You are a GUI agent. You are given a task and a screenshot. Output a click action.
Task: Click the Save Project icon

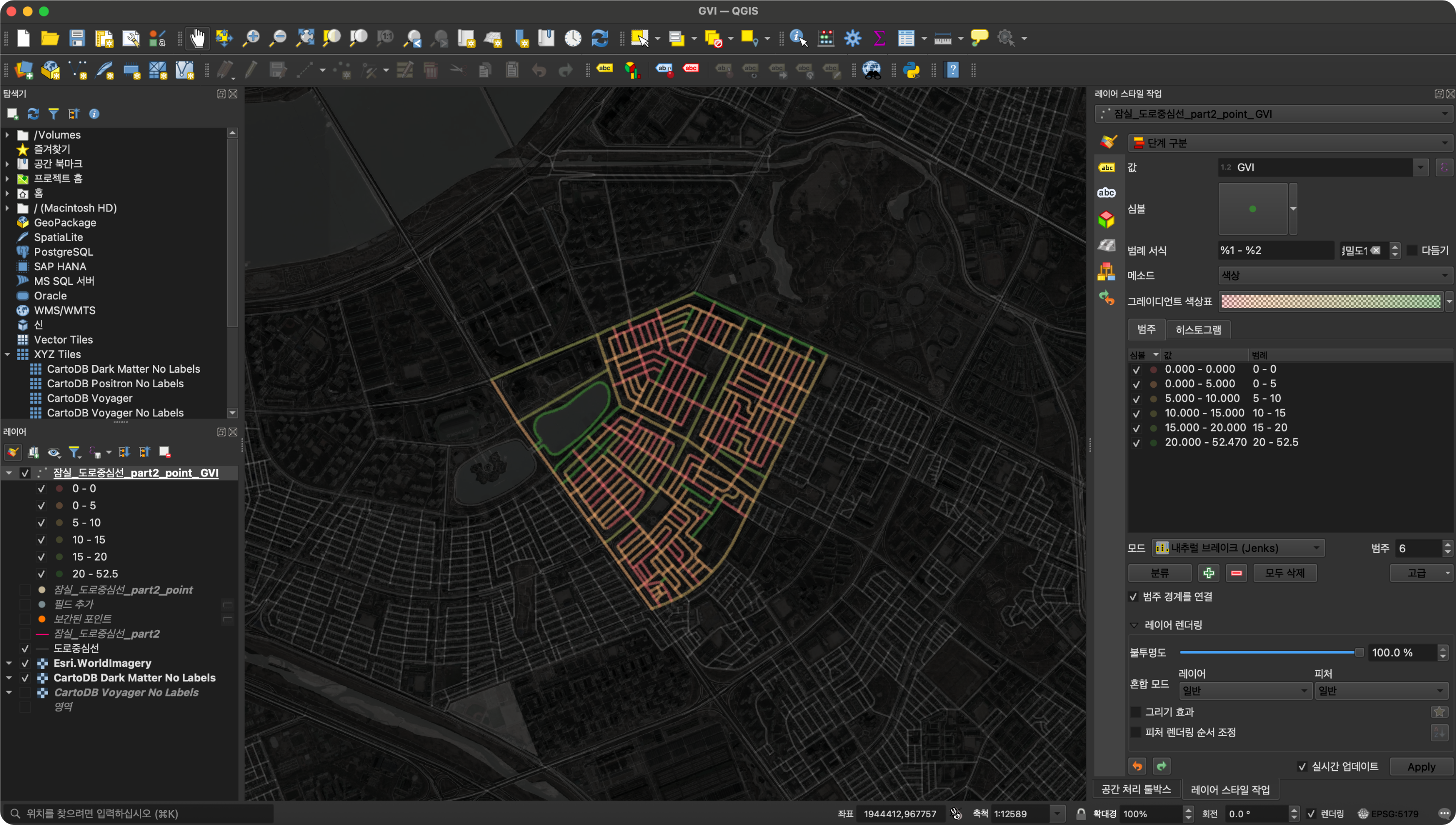point(77,38)
